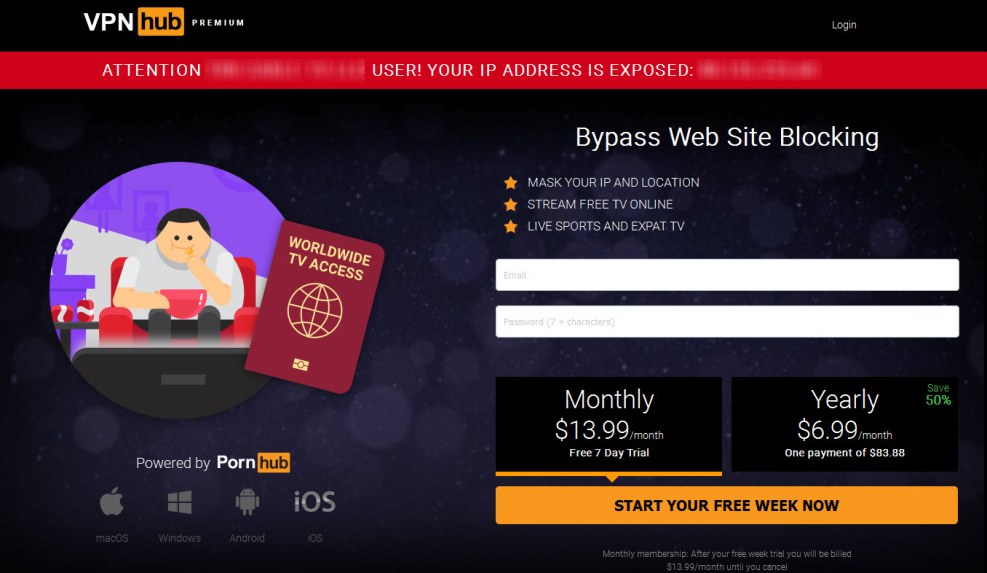
Task: Click the Start Your Free Week Now button
Action: 726,505
